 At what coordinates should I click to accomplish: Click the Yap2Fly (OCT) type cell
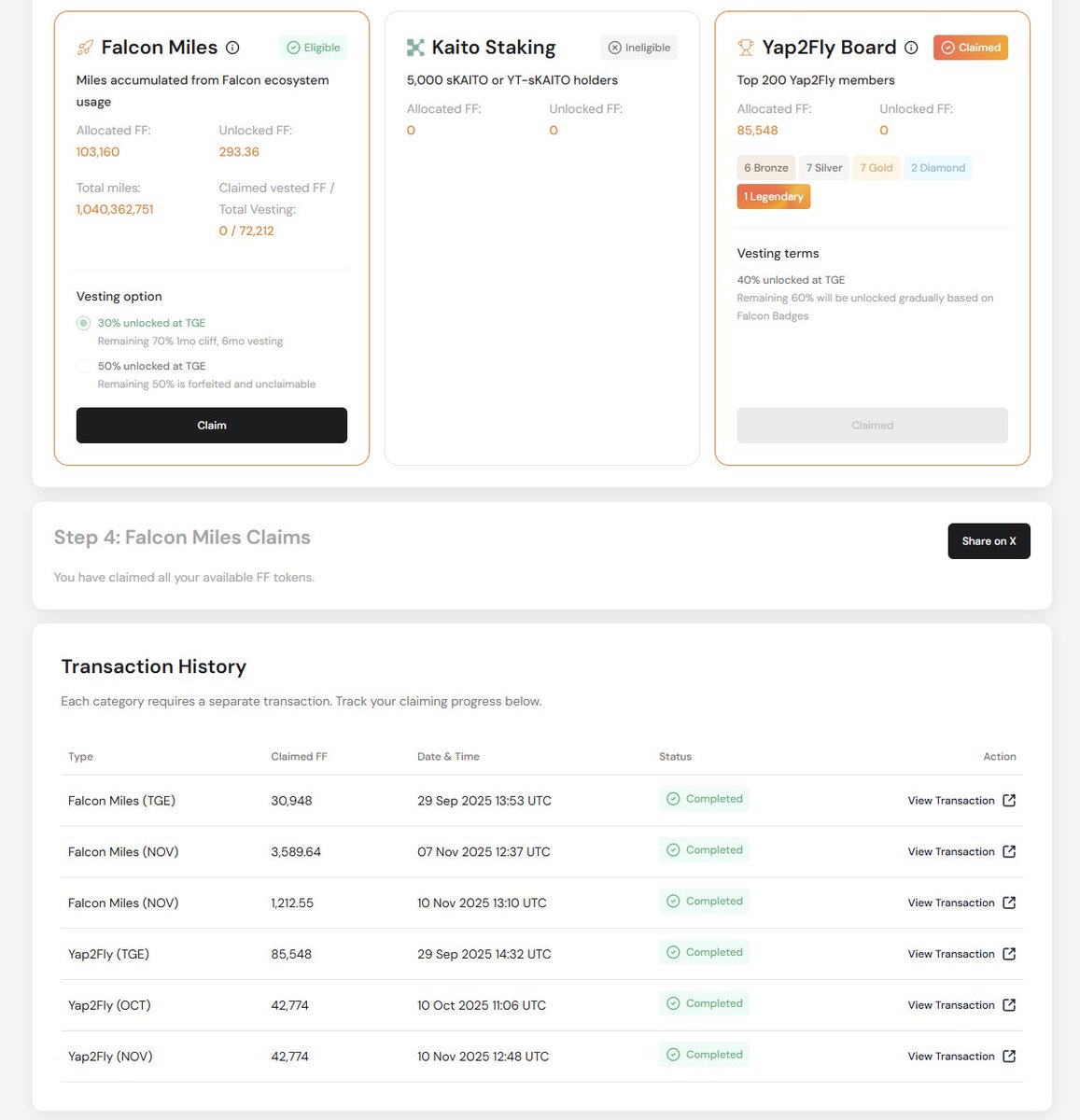pos(109,1005)
